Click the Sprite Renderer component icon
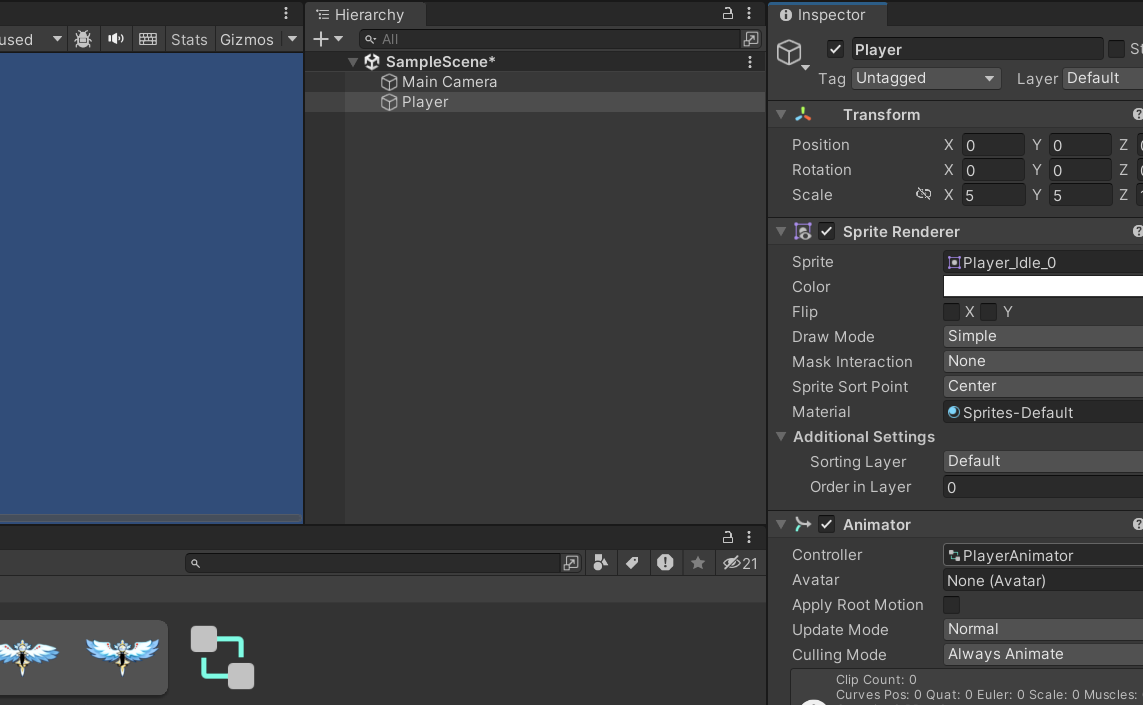1143x705 pixels. coord(803,231)
